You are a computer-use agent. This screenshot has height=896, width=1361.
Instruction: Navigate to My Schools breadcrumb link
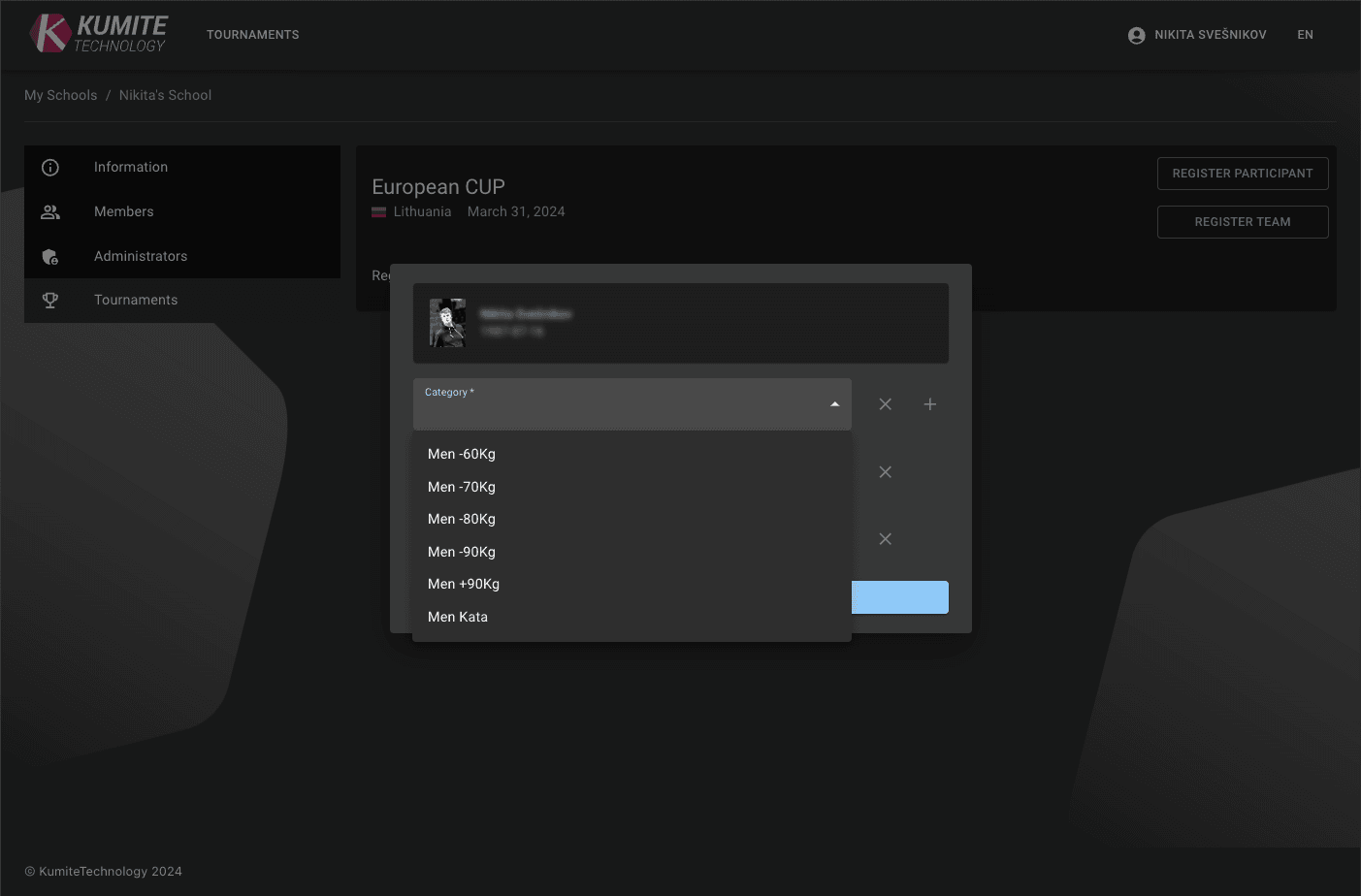(61, 95)
